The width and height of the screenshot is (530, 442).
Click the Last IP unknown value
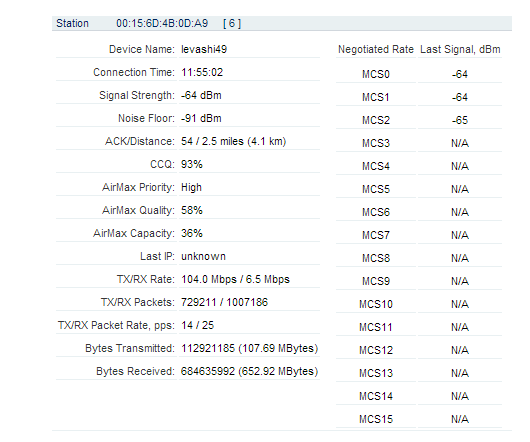click(203, 256)
